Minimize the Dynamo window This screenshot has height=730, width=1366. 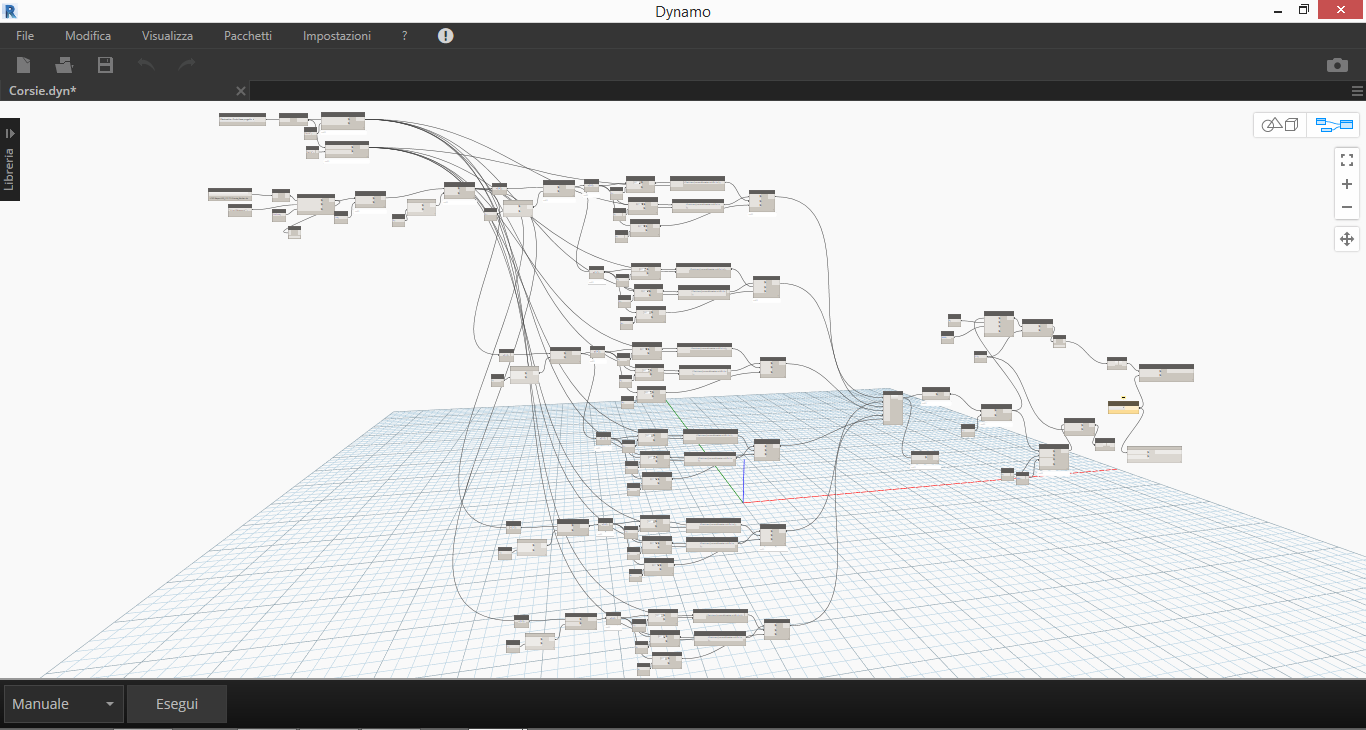1277,10
